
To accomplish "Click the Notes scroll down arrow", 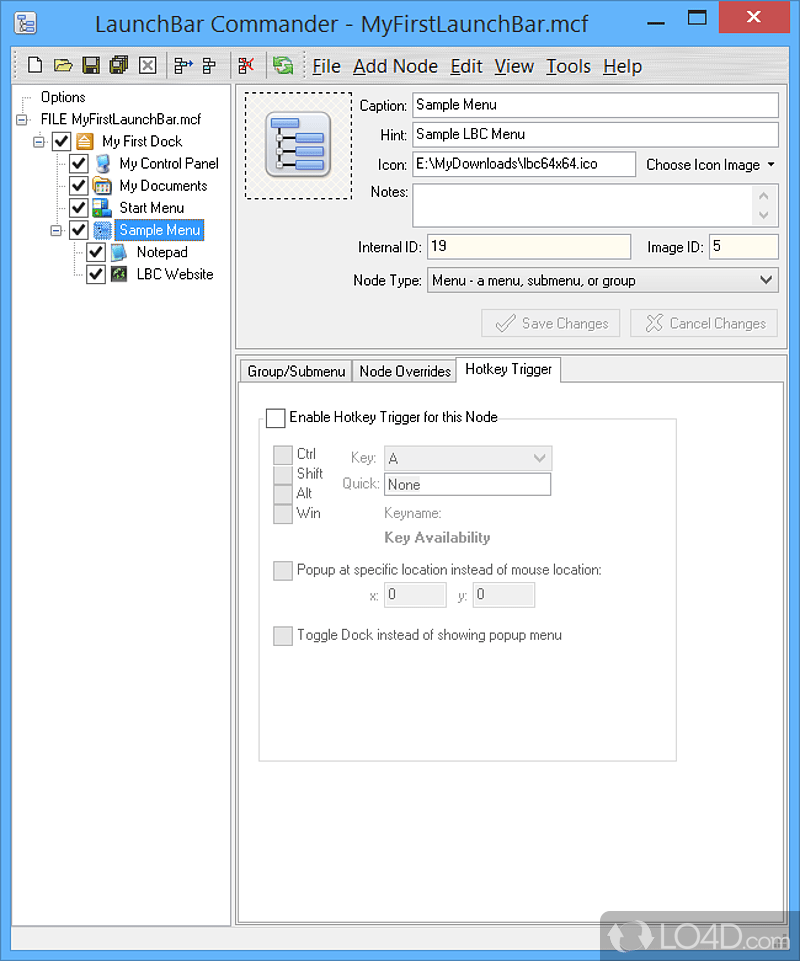I will point(764,215).
